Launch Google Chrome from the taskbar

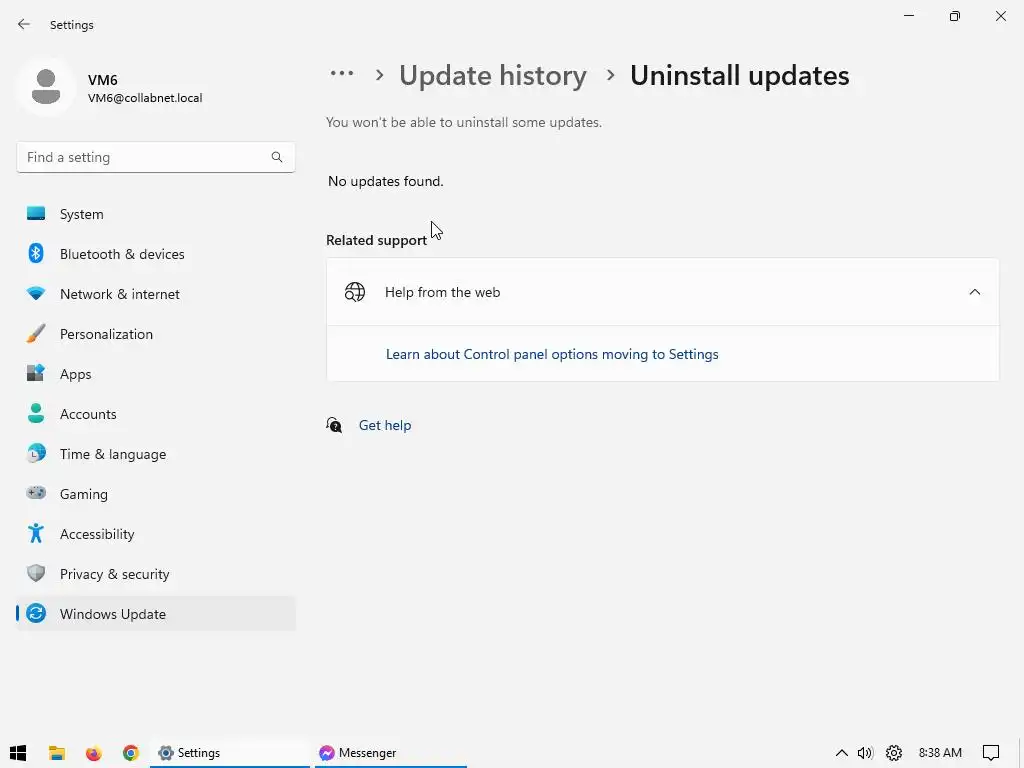(x=131, y=753)
